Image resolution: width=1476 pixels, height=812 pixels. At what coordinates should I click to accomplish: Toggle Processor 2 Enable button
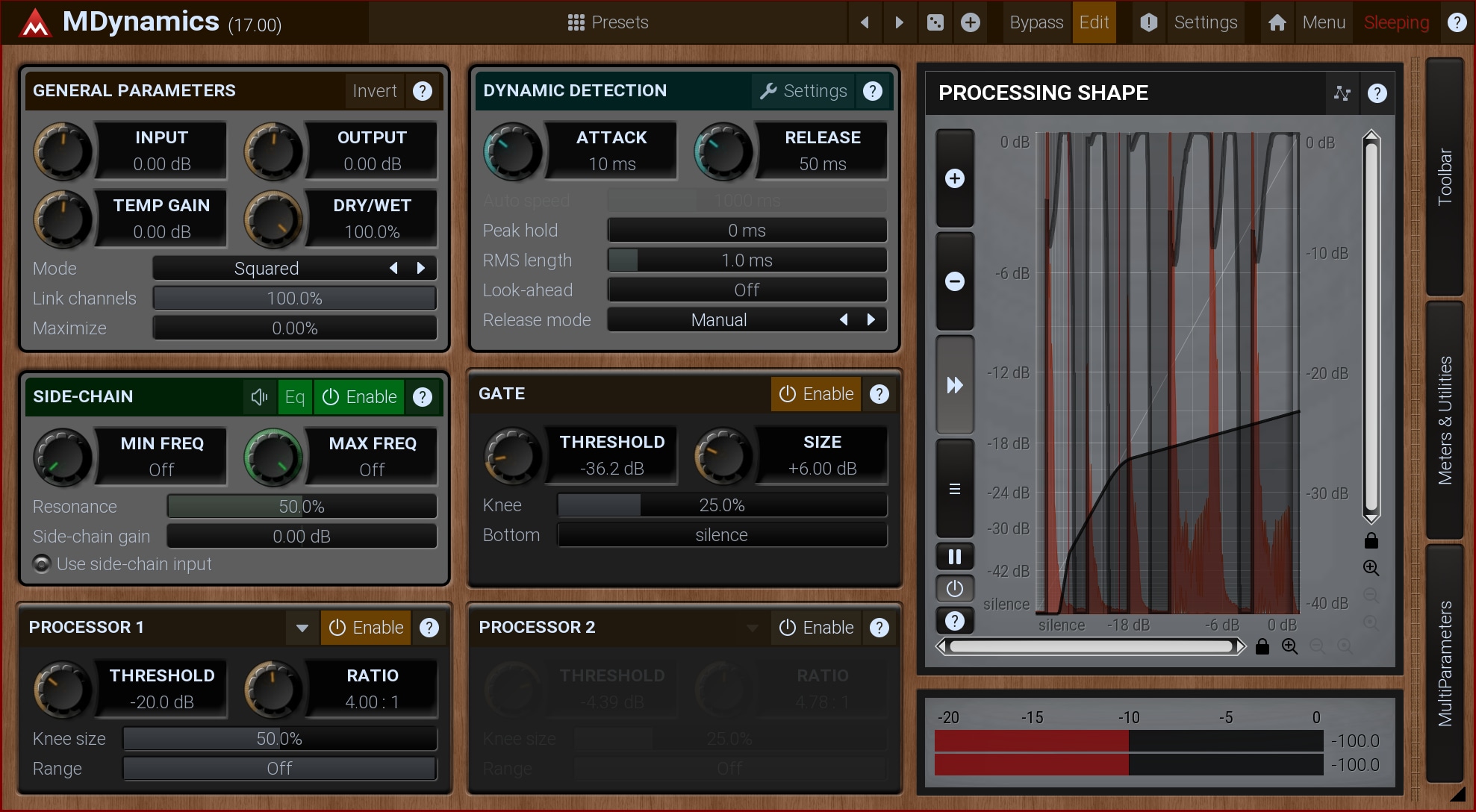[x=816, y=628]
